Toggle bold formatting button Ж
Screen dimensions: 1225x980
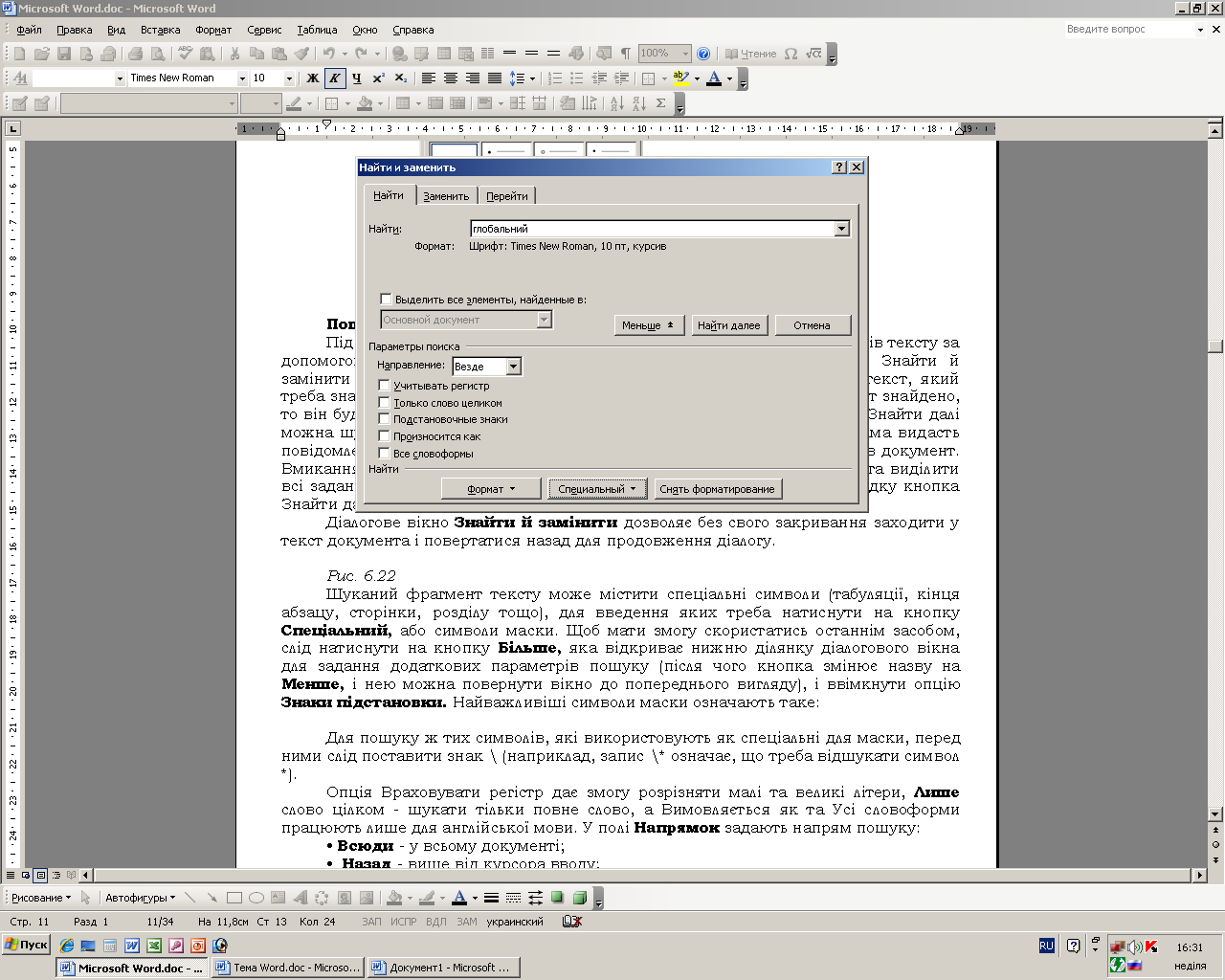pyautogui.click(x=312, y=78)
